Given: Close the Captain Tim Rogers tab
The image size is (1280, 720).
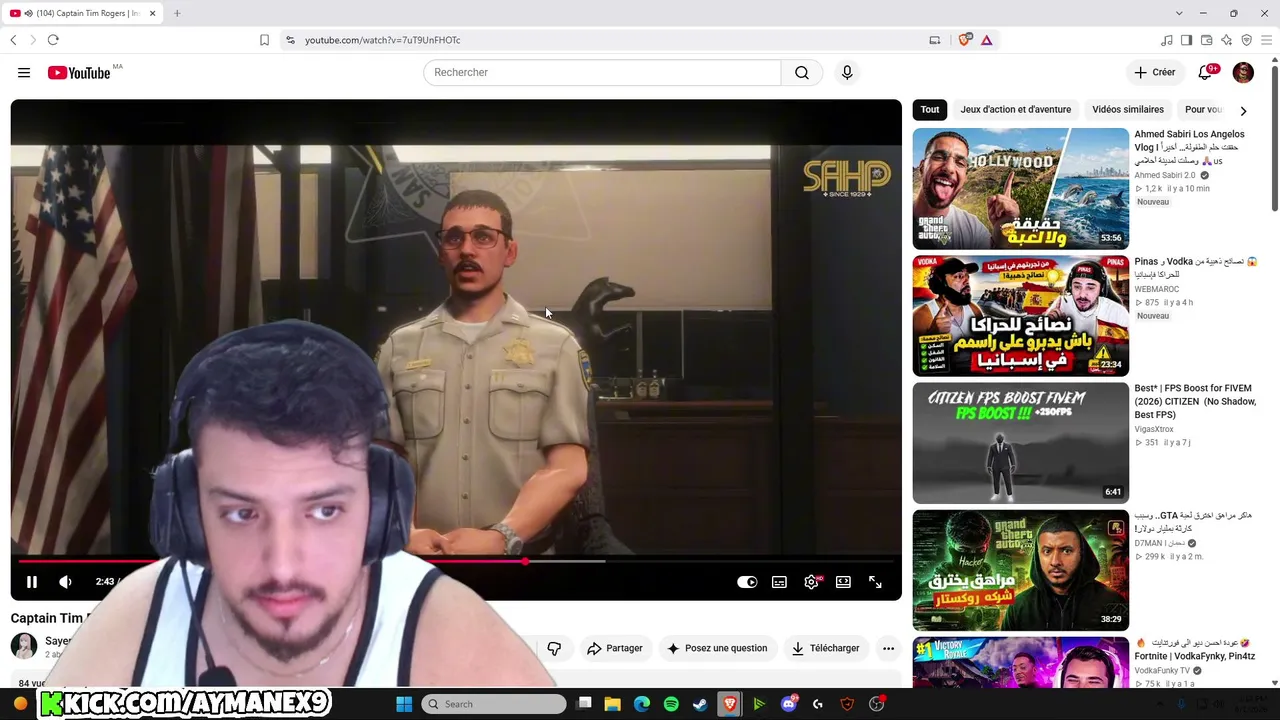Looking at the screenshot, I should point(154,13).
